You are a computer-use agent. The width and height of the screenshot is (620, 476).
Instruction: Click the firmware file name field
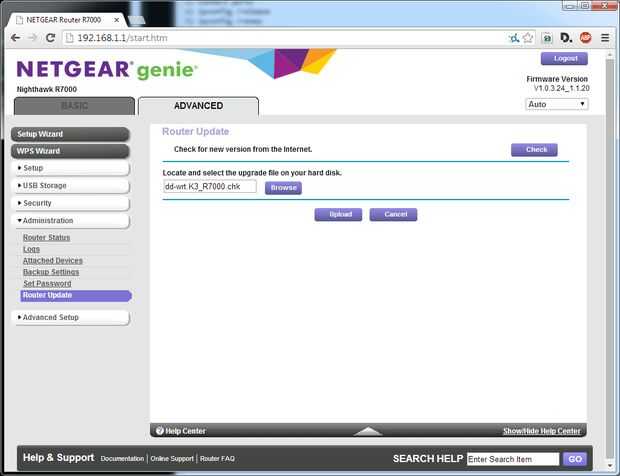point(210,187)
